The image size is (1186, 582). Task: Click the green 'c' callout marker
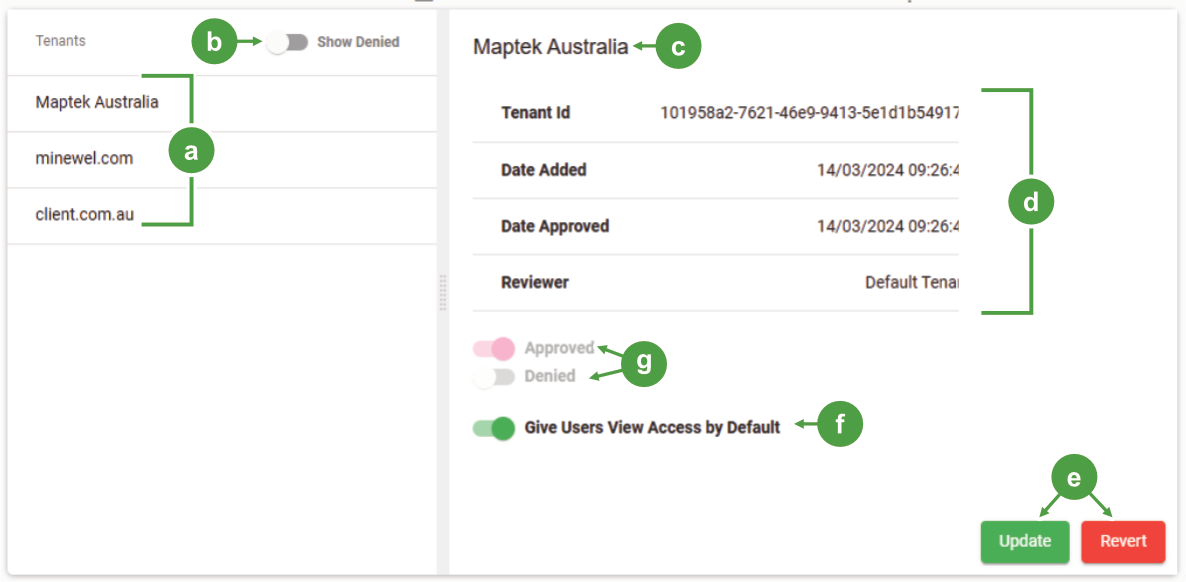[678, 47]
